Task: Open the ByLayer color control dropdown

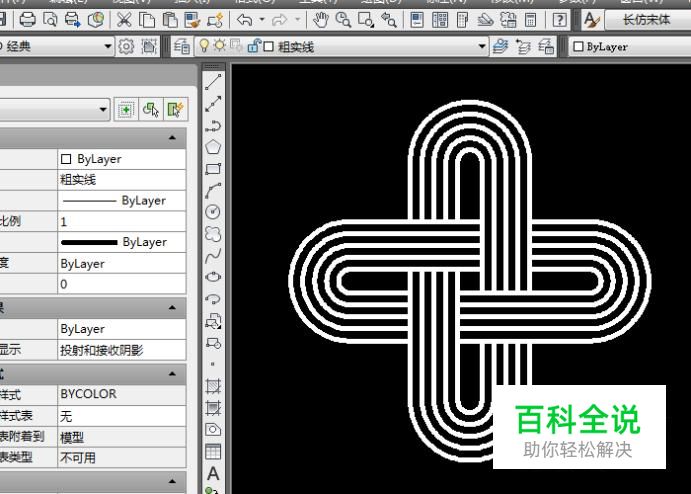Action: 630,46
